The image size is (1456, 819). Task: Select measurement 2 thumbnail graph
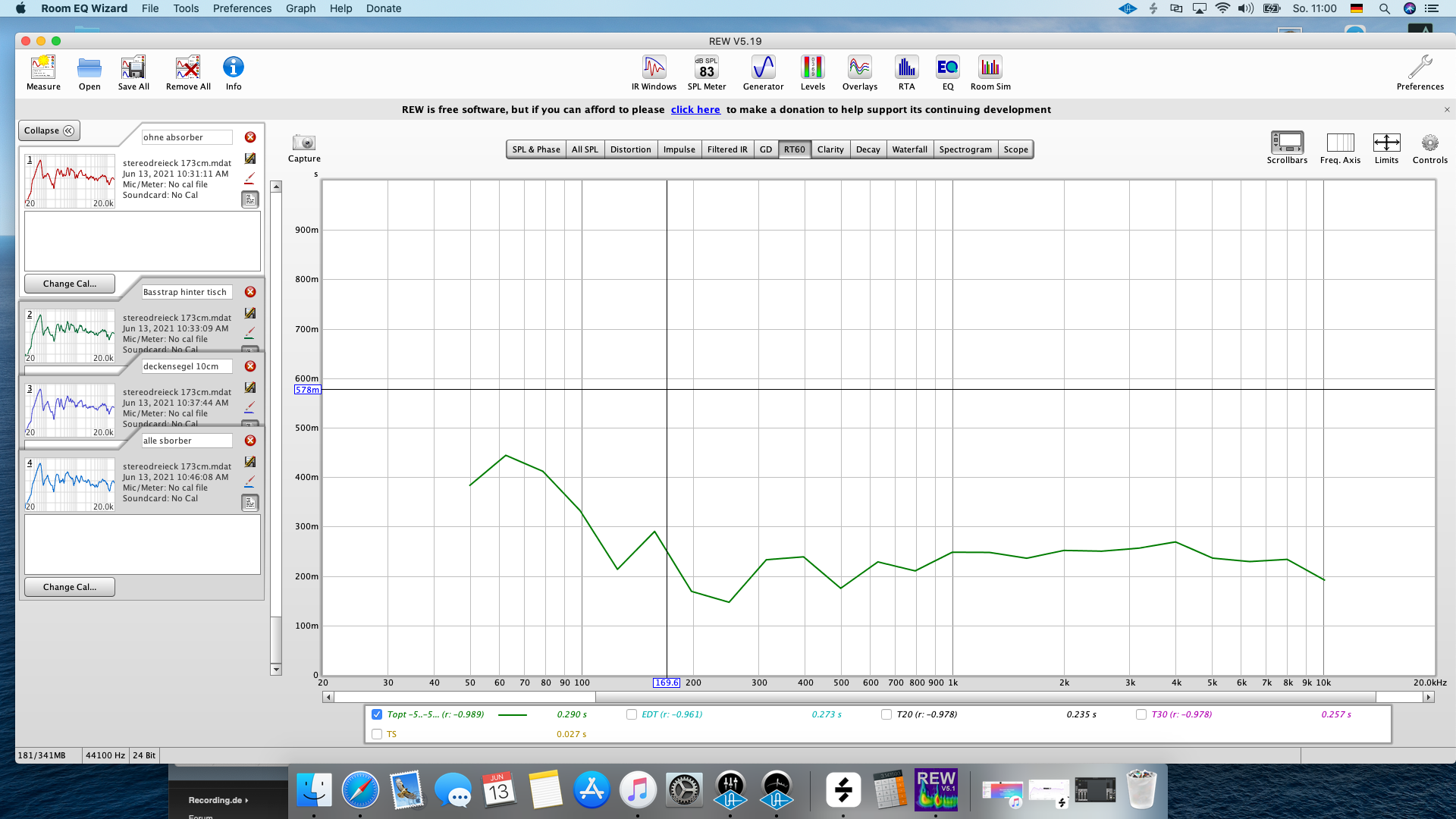70,336
